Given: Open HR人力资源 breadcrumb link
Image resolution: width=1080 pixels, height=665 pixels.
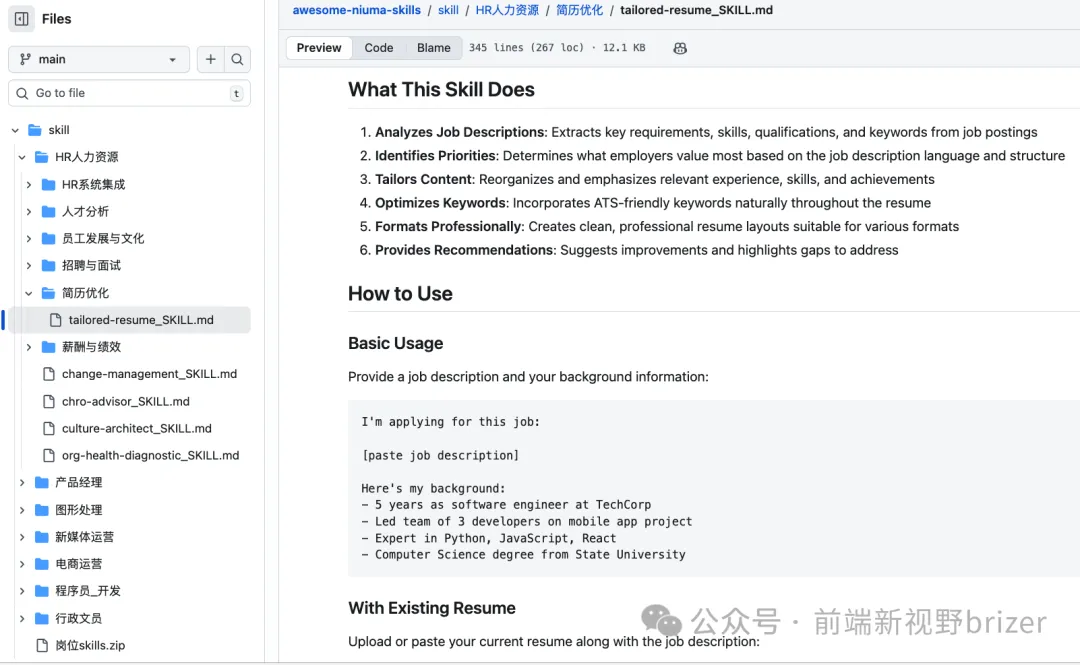Looking at the screenshot, I should coord(507,10).
